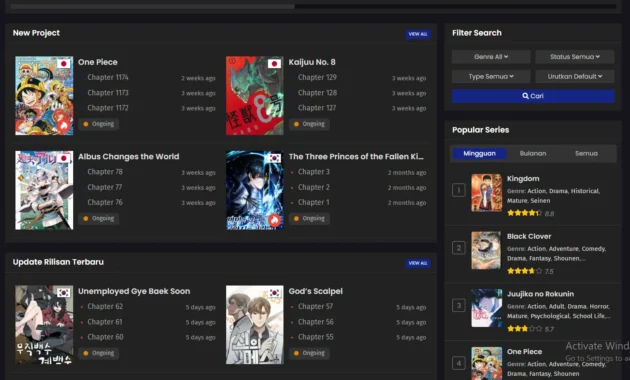Open the Status Semua dropdown
The width and height of the screenshot is (630, 380).
[x=575, y=57]
